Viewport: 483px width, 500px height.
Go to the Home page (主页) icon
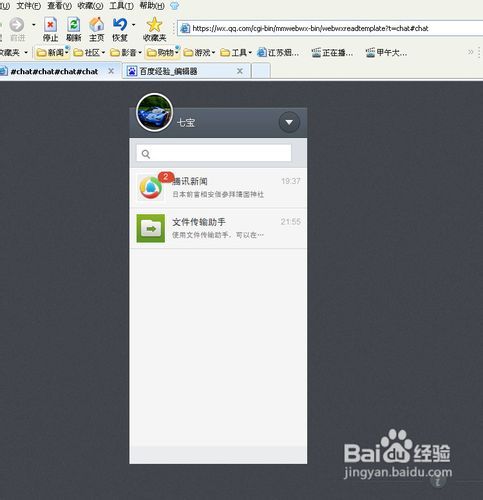[x=96, y=25]
